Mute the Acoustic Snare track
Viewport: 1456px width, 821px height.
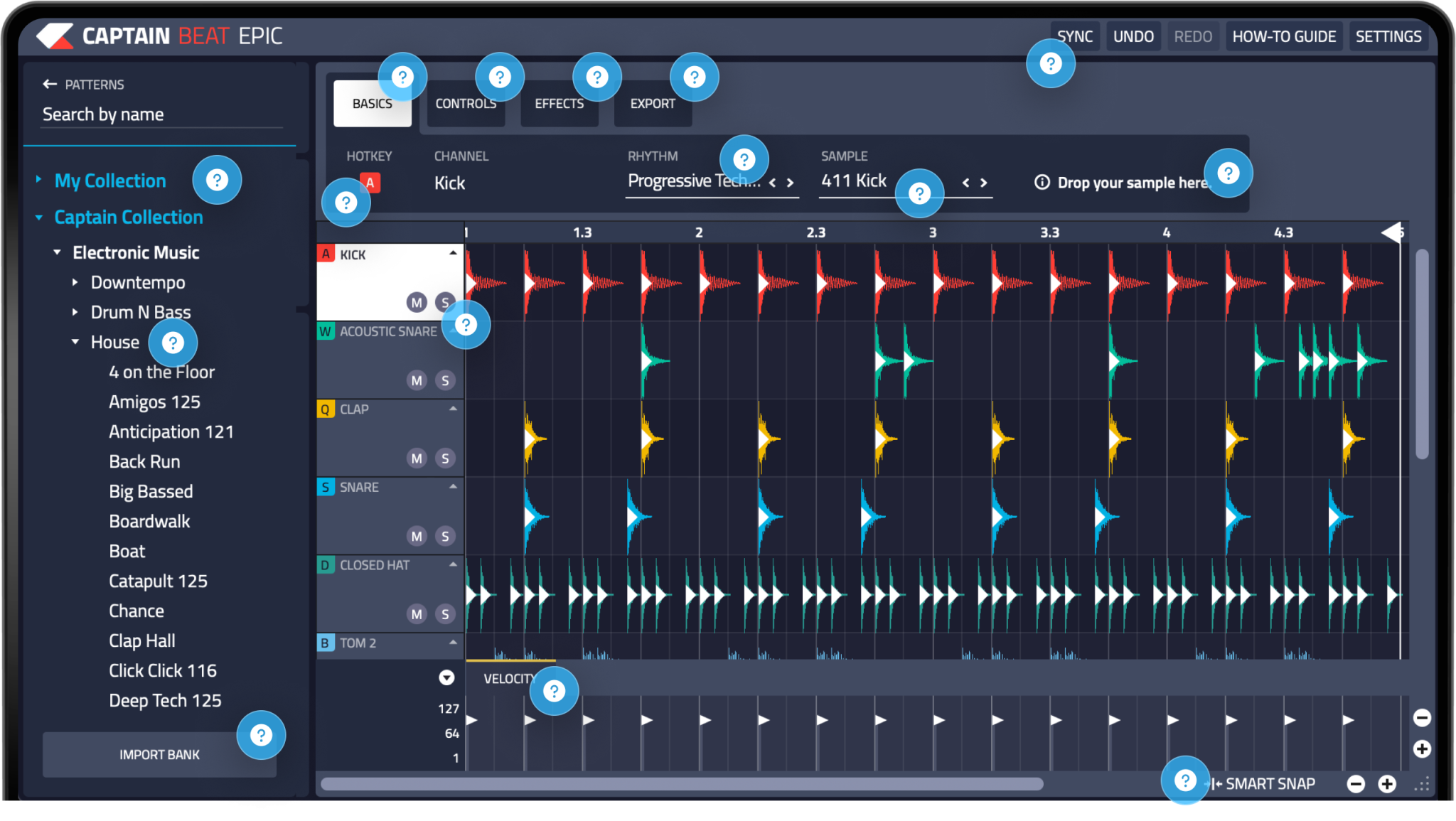[417, 380]
